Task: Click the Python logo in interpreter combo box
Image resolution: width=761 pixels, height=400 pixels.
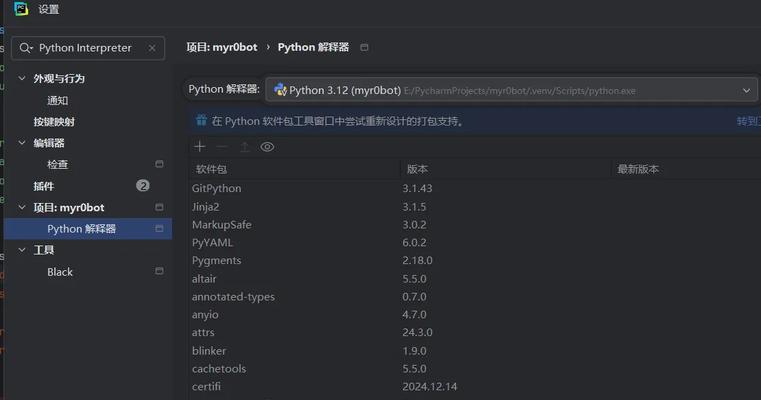Action: (280, 90)
